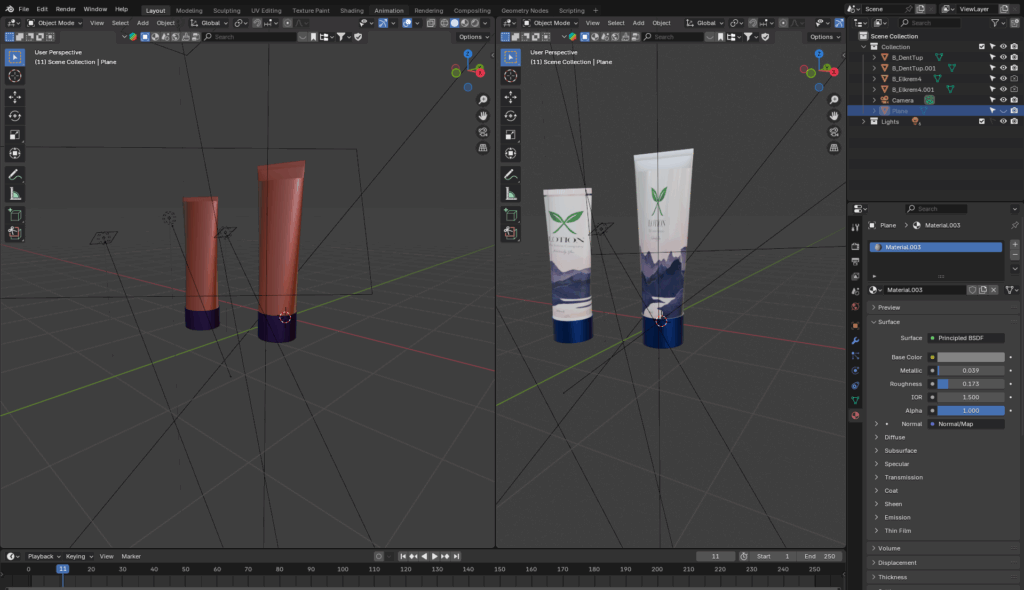Activate the Annotate tool in left viewport
The width and height of the screenshot is (1024, 590).
point(15,174)
